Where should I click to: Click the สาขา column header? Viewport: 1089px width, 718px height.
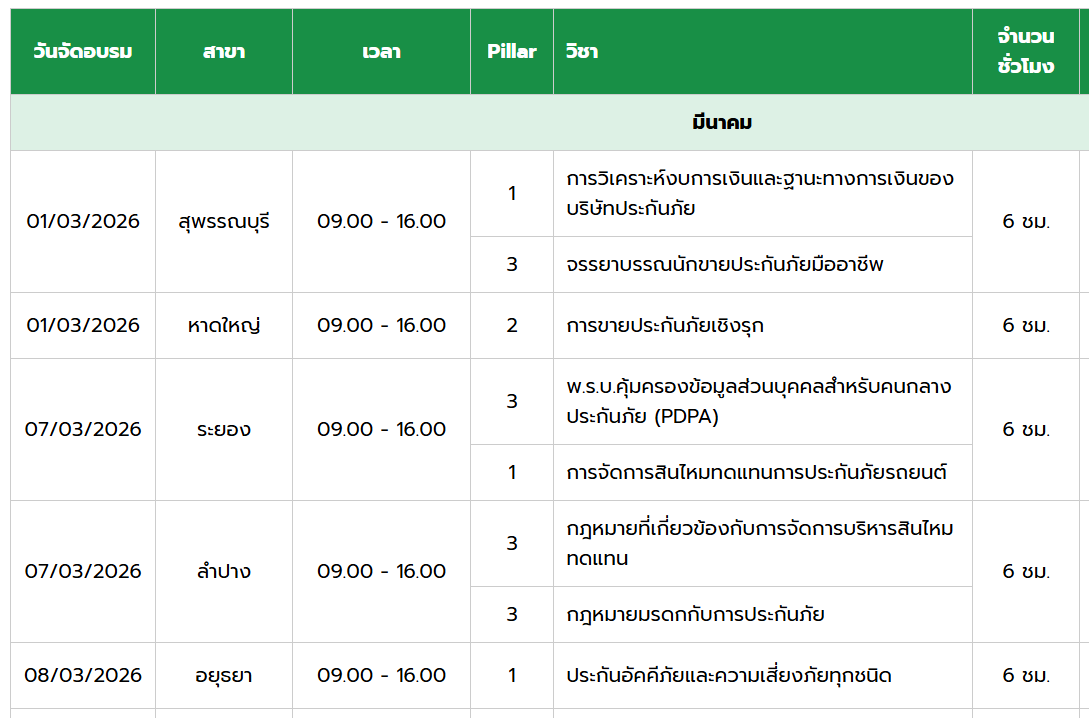223,52
